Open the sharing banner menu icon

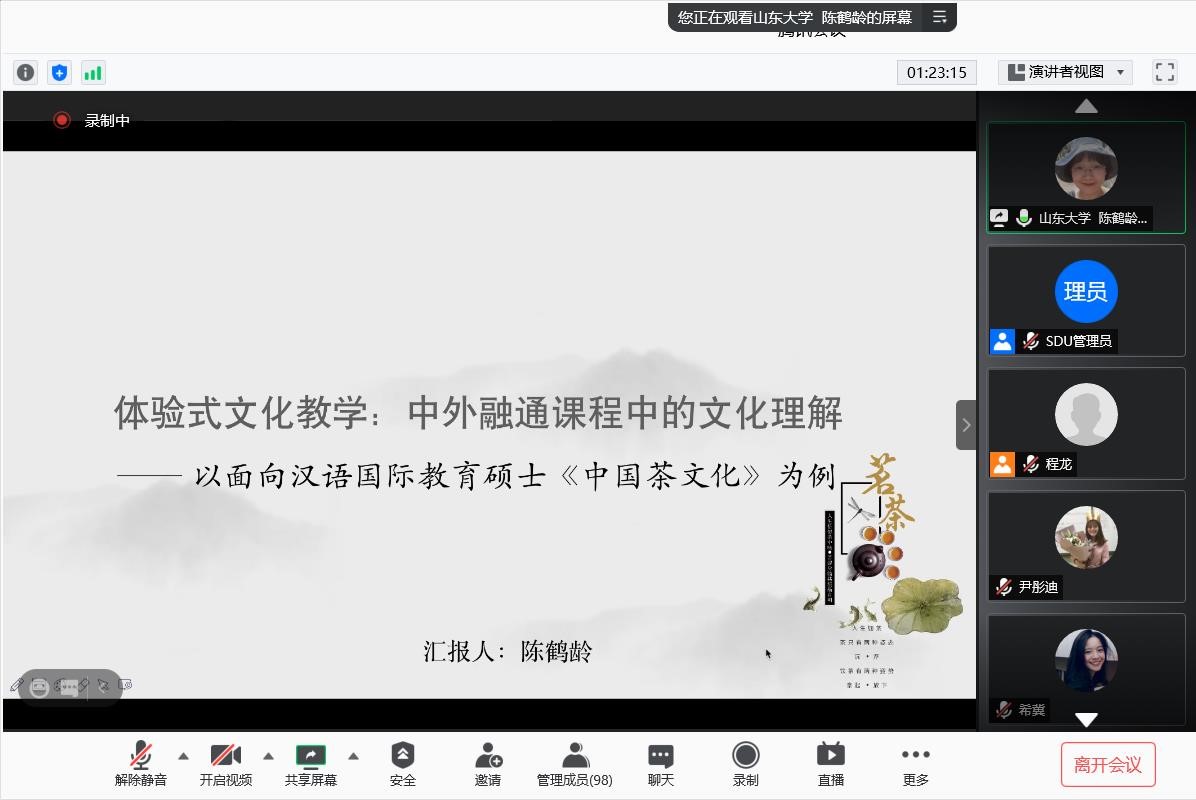[x=939, y=17]
